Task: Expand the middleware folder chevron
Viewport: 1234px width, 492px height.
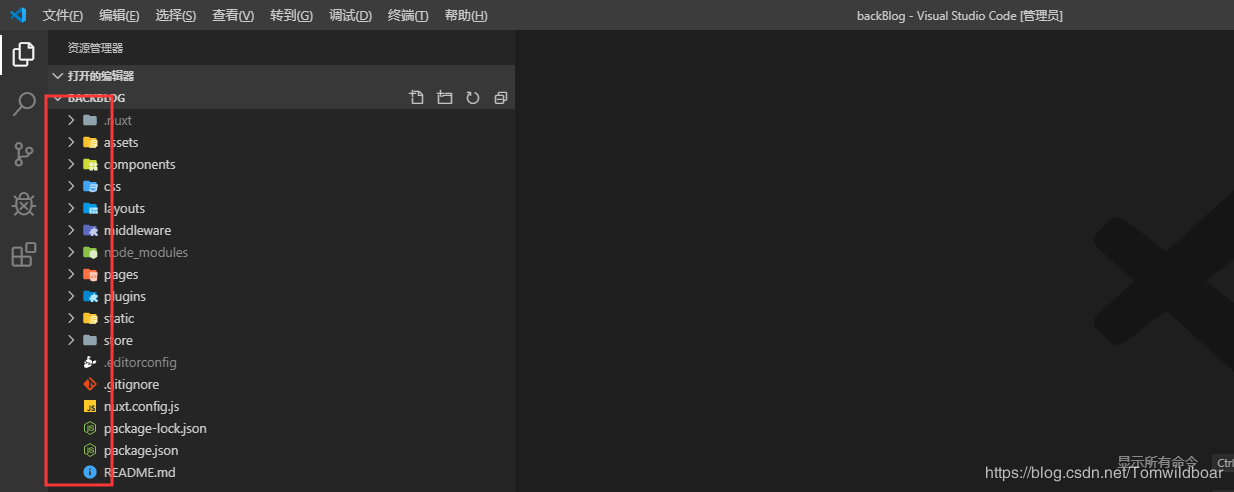Action: coord(71,230)
